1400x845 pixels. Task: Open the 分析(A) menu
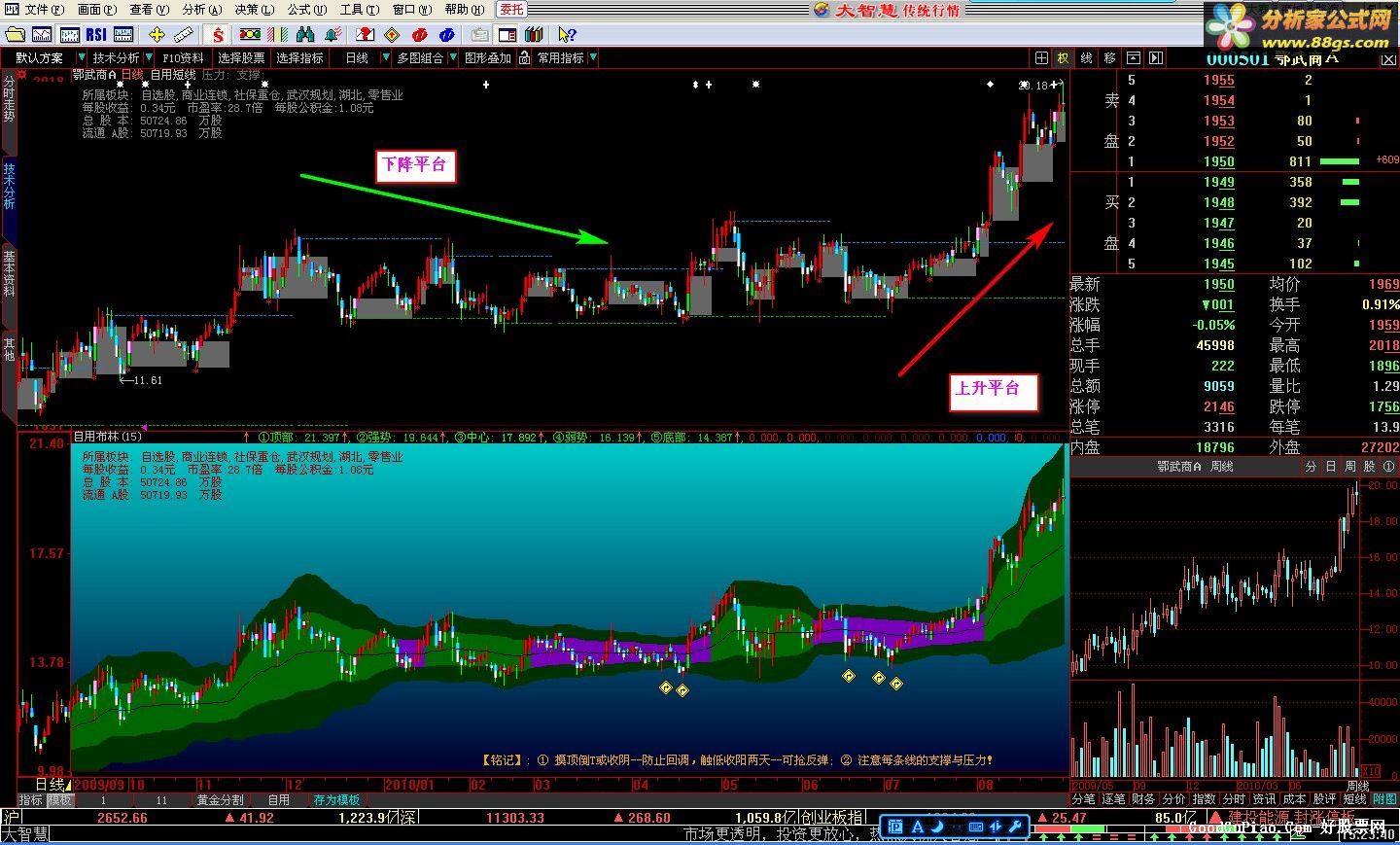click(x=201, y=10)
